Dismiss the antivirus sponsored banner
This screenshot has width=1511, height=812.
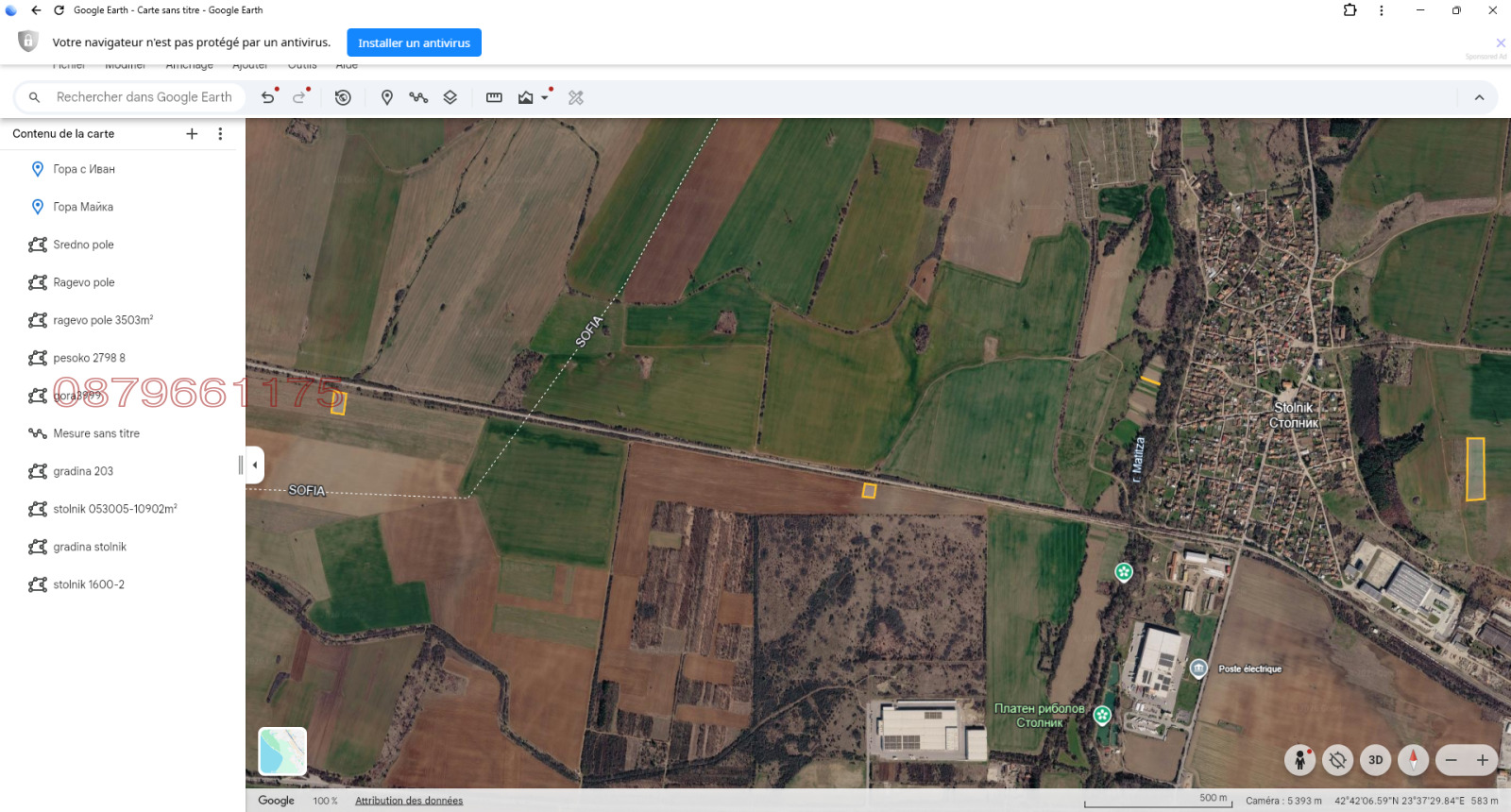1501,42
